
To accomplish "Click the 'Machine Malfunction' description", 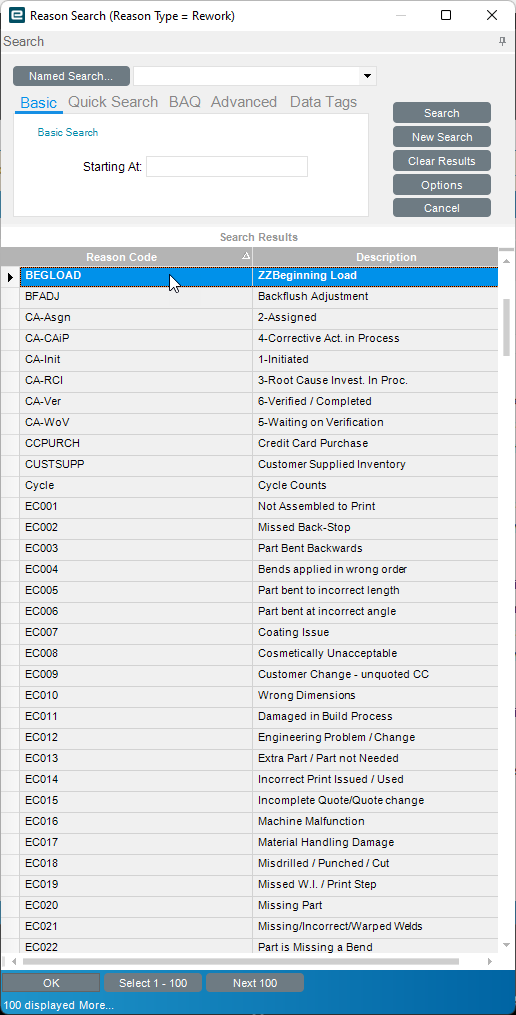I will [x=311, y=821].
